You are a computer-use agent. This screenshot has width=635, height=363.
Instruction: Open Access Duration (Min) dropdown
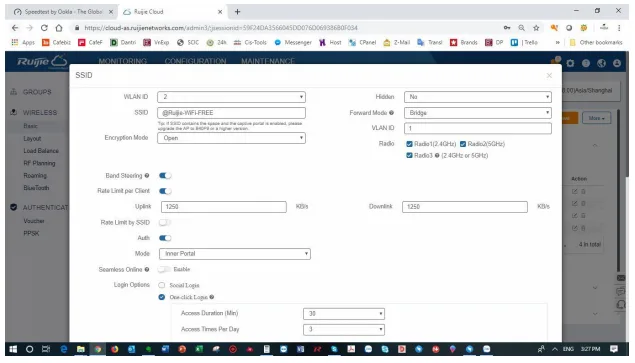click(x=344, y=314)
